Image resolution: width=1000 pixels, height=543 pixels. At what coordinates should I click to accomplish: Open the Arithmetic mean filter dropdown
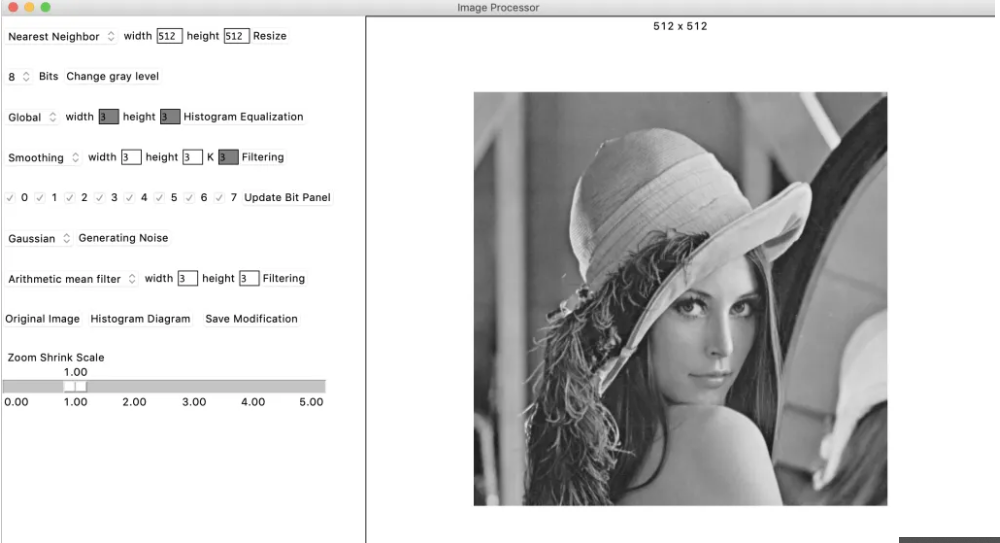71,279
